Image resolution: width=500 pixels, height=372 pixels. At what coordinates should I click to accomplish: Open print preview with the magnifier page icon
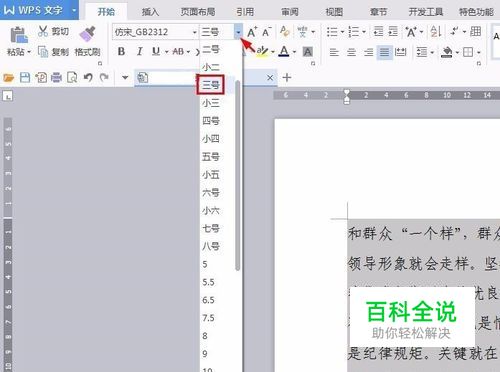tap(72, 78)
